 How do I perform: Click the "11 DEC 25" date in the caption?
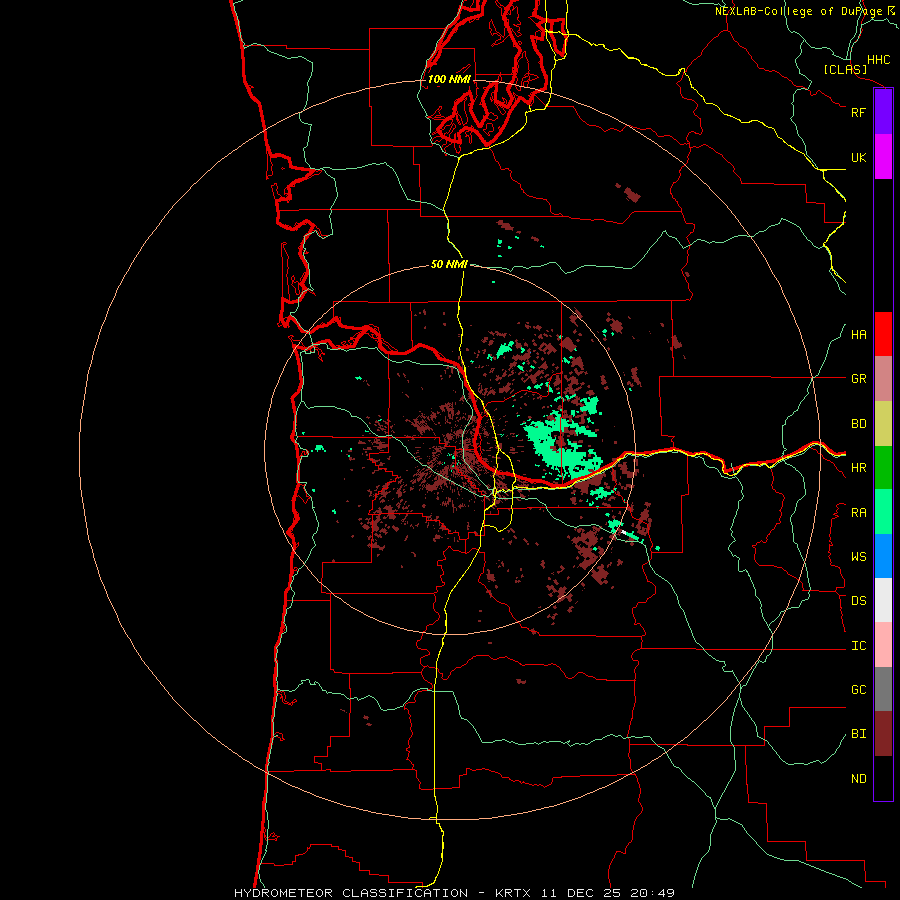click(581, 893)
